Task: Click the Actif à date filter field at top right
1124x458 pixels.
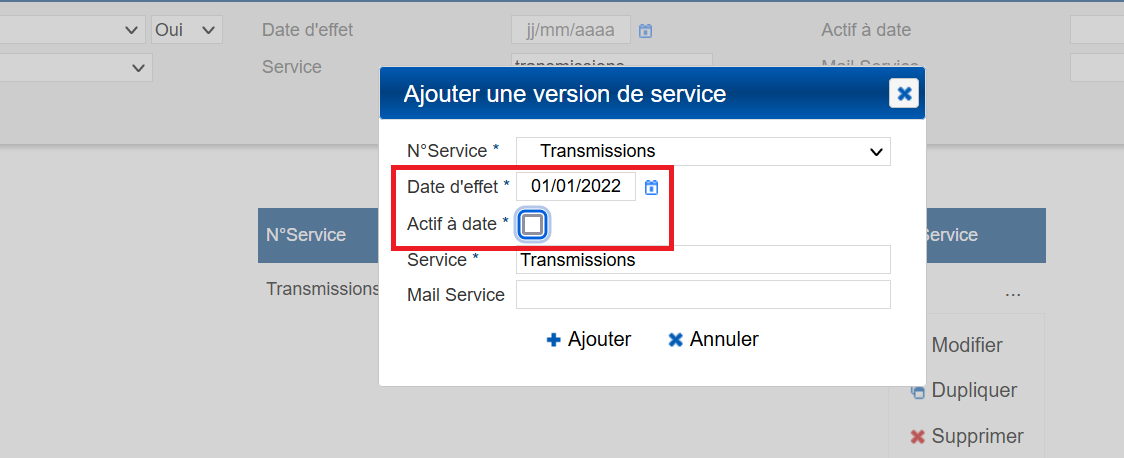Action: 1096,30
